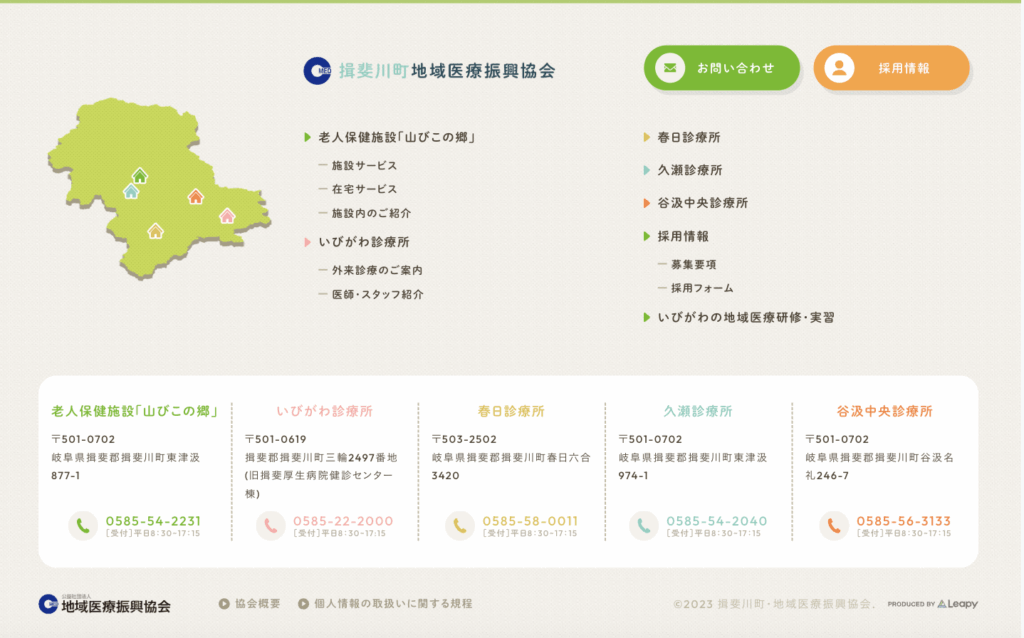
Task: Click the green phone icon for 0585-54-2231
Action: click(x=83, y=525)
